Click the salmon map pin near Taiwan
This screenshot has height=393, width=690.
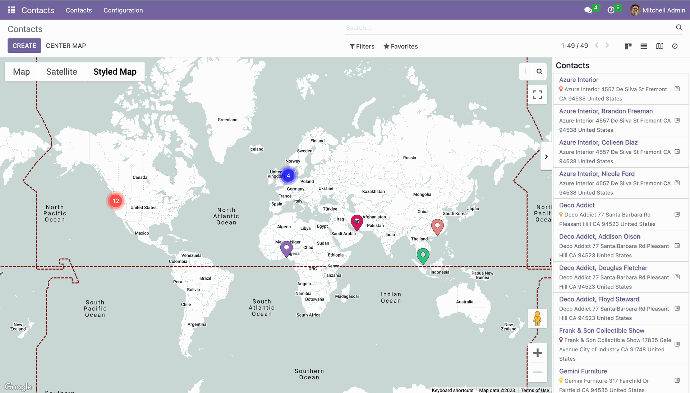click(437, 227)
